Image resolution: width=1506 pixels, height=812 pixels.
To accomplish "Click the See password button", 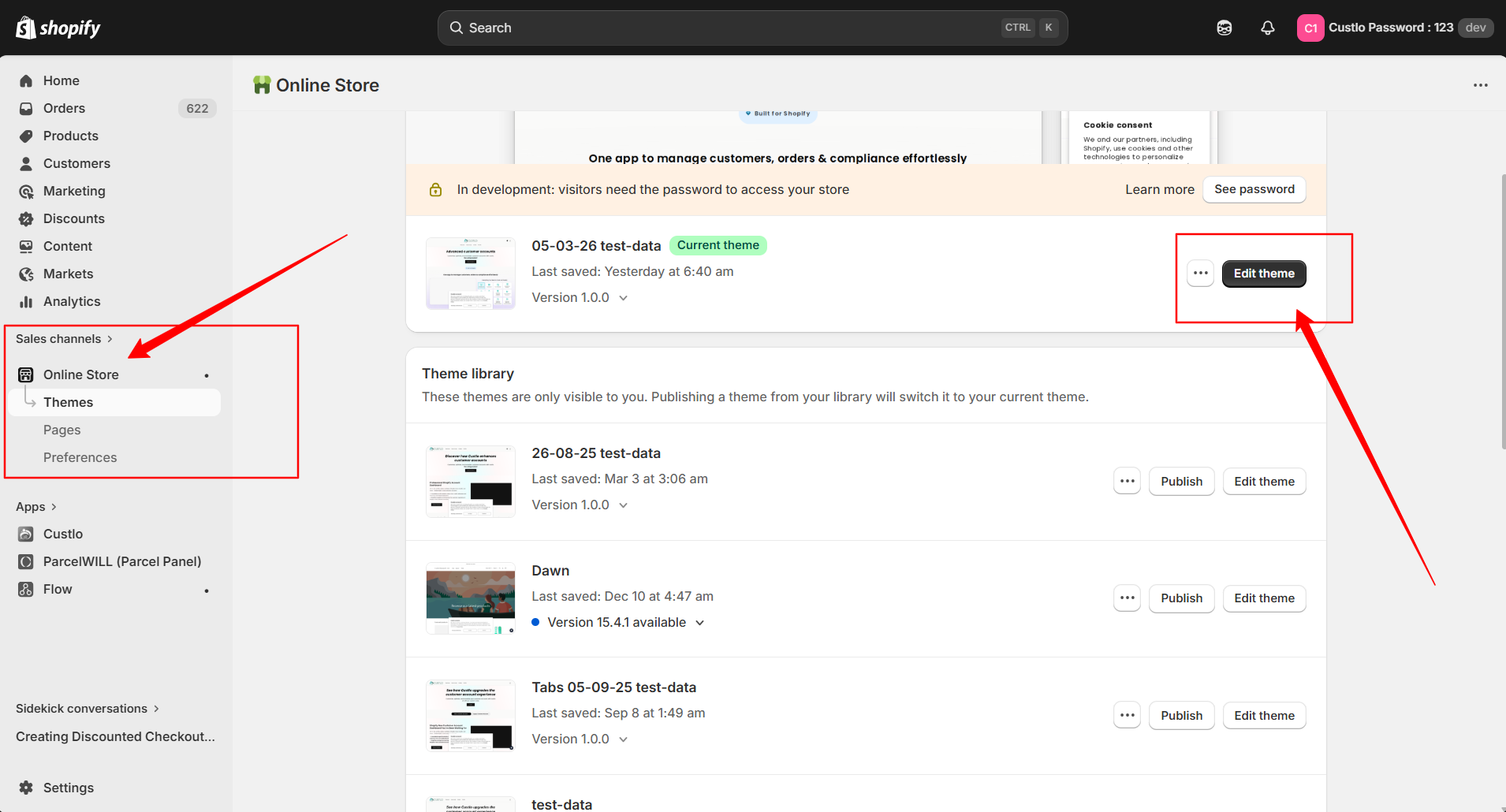I will 1254,189.
